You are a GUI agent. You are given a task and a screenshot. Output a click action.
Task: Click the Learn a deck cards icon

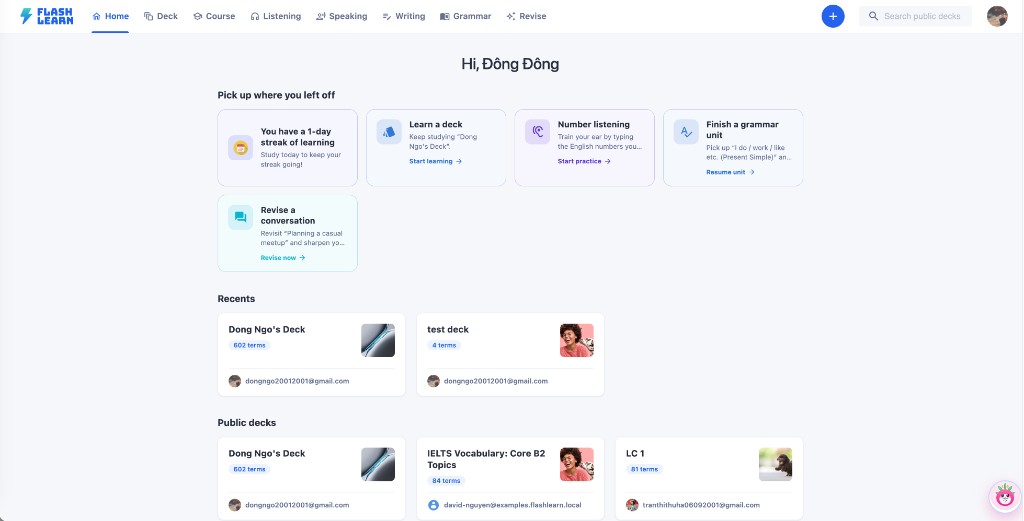389,132
